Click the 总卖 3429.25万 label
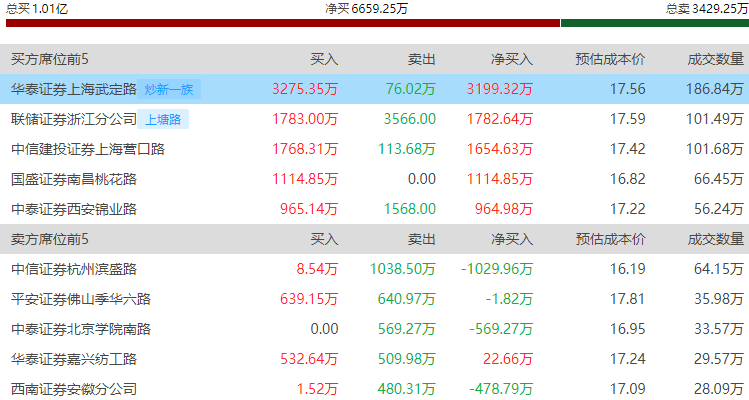The height and width of the screenshot is (400, 749). [707, 8]
